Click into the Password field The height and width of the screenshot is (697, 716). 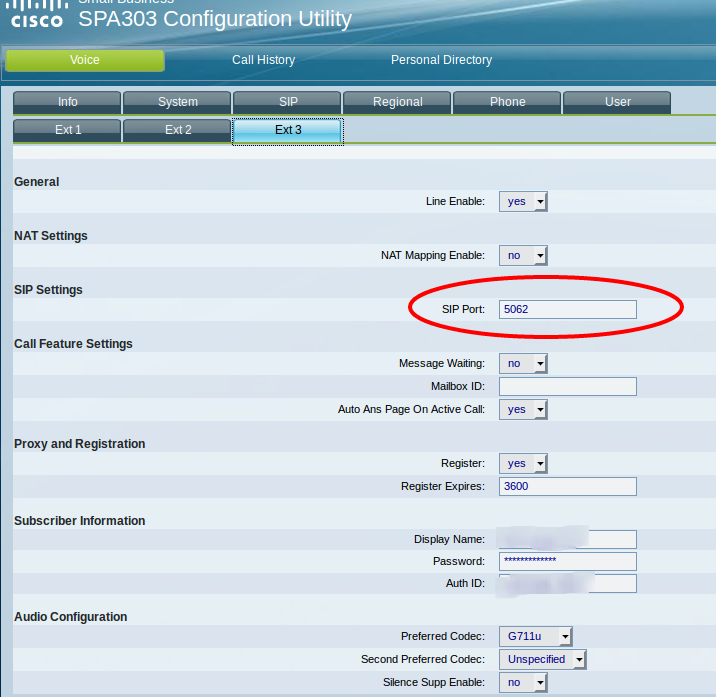tap(567, 561)
